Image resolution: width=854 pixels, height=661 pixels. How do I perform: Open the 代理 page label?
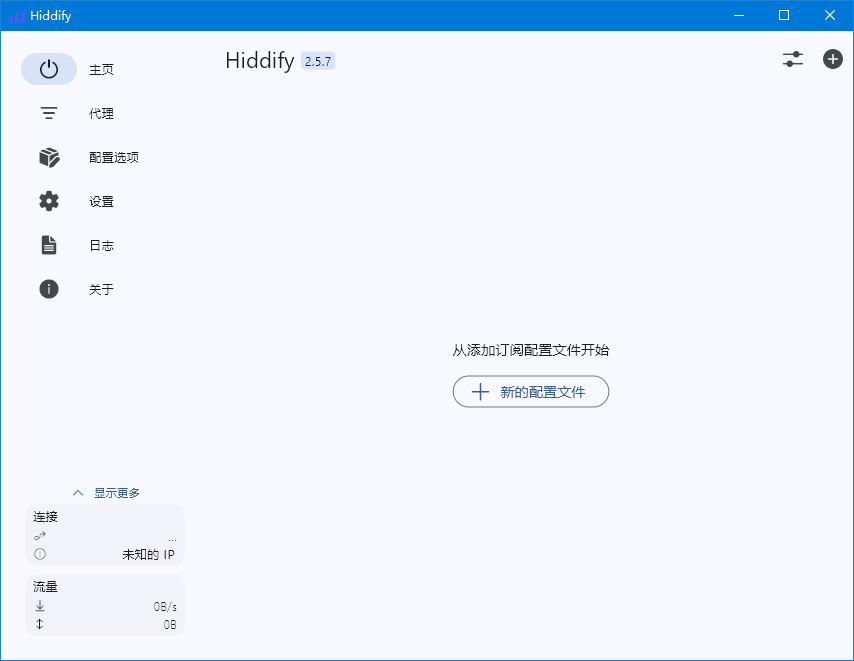[101, 113]
